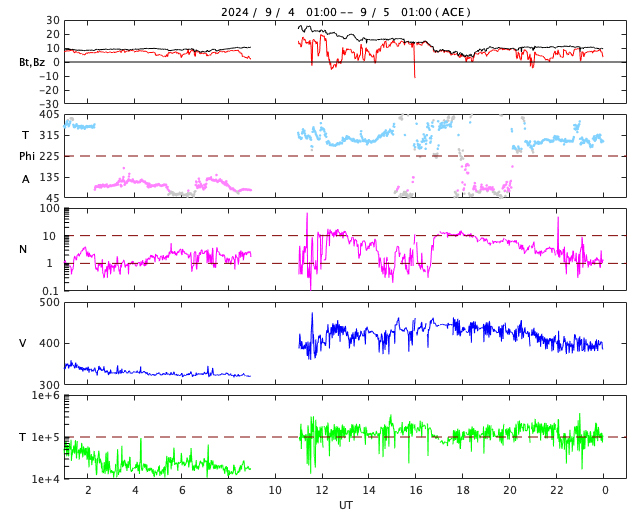Click the 100 tick on N panel
The width and height of the screenshot is (640, 512).
49,209
